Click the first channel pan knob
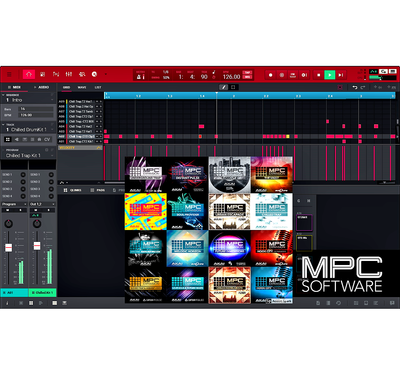 pos(9,224)
